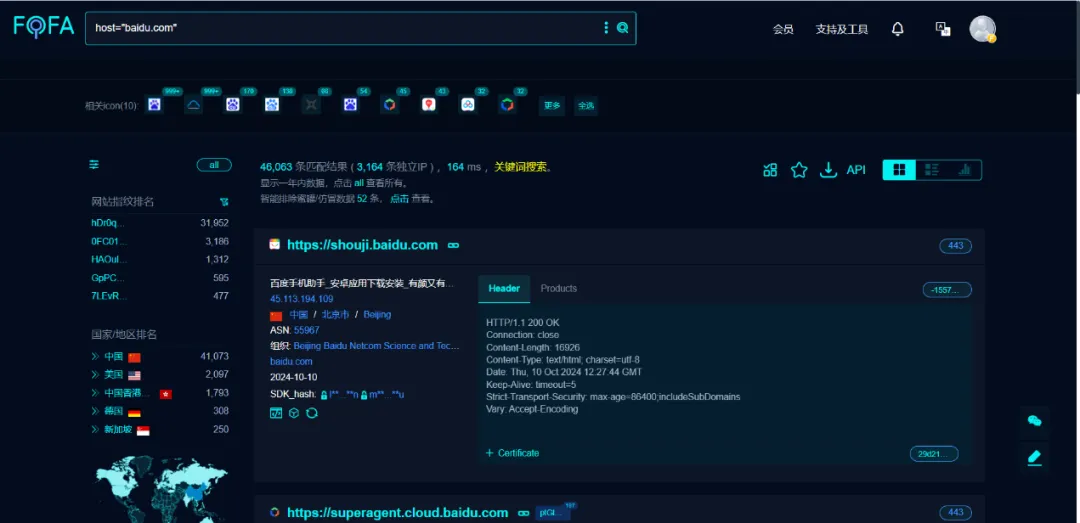
Task: Expand the 中国 country filter
Action: pos(95,357)
